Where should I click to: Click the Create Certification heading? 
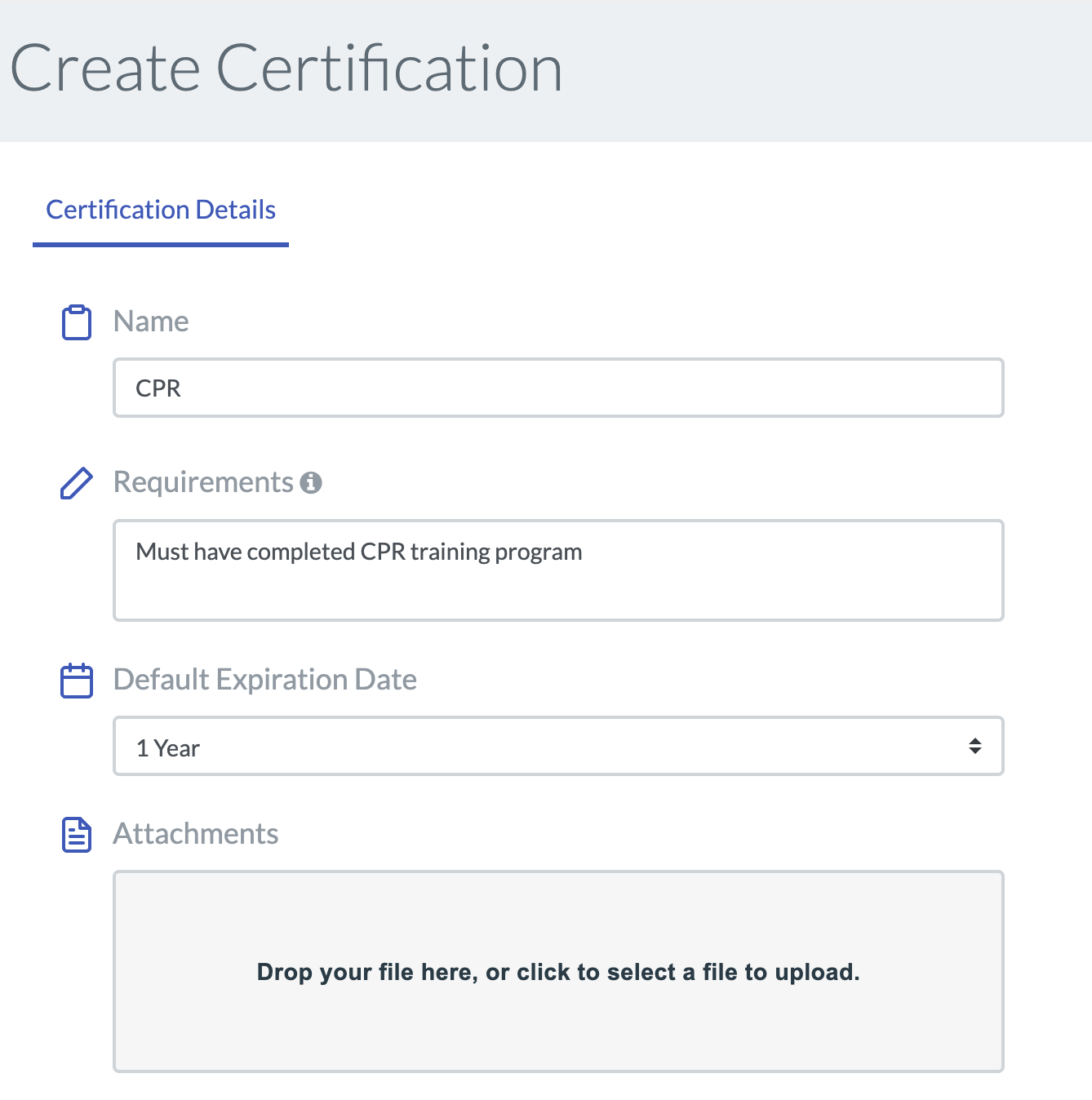pos(286,69)
